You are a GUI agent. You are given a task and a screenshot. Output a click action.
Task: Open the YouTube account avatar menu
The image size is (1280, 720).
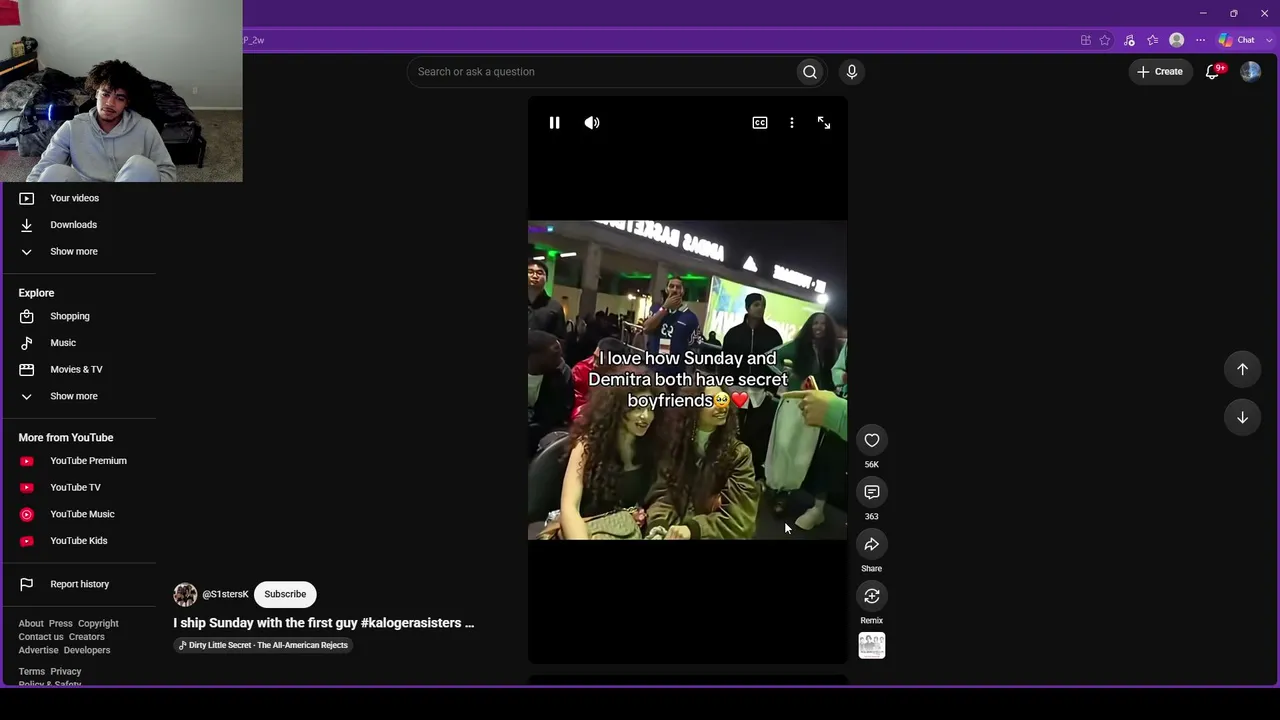click(x=1250, y=72)
